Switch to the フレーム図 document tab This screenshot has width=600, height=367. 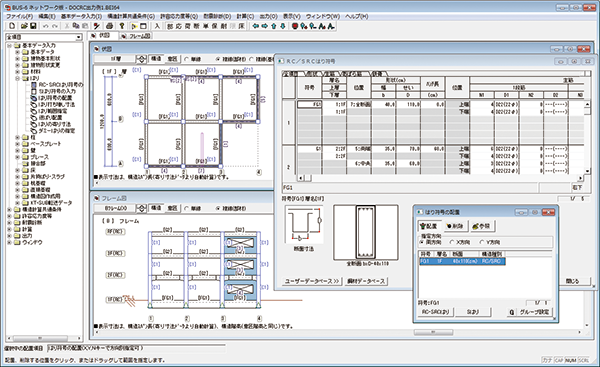(x=136, y=36)
